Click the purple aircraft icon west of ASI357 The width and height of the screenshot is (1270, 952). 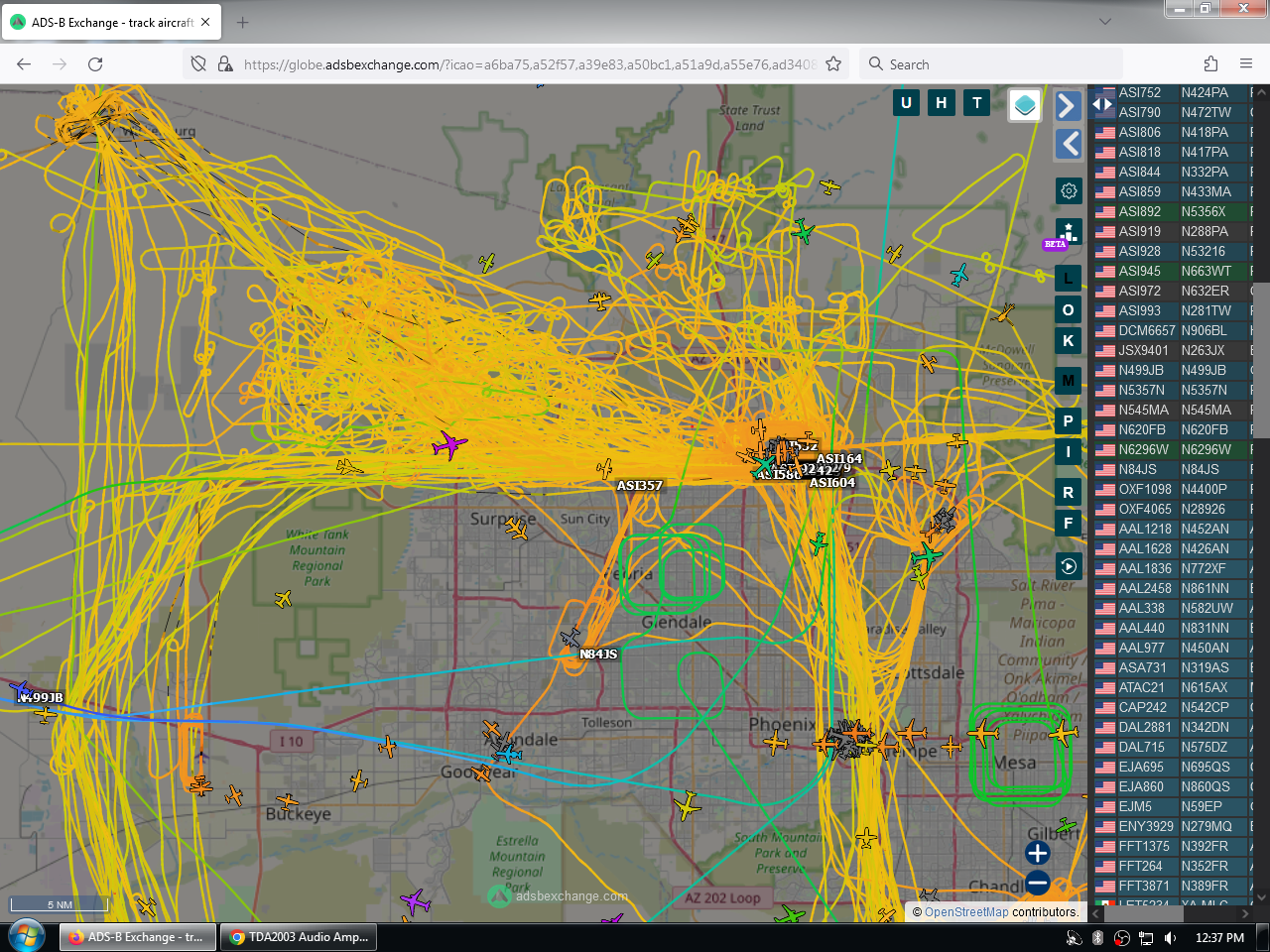click(x=449, y=444)
